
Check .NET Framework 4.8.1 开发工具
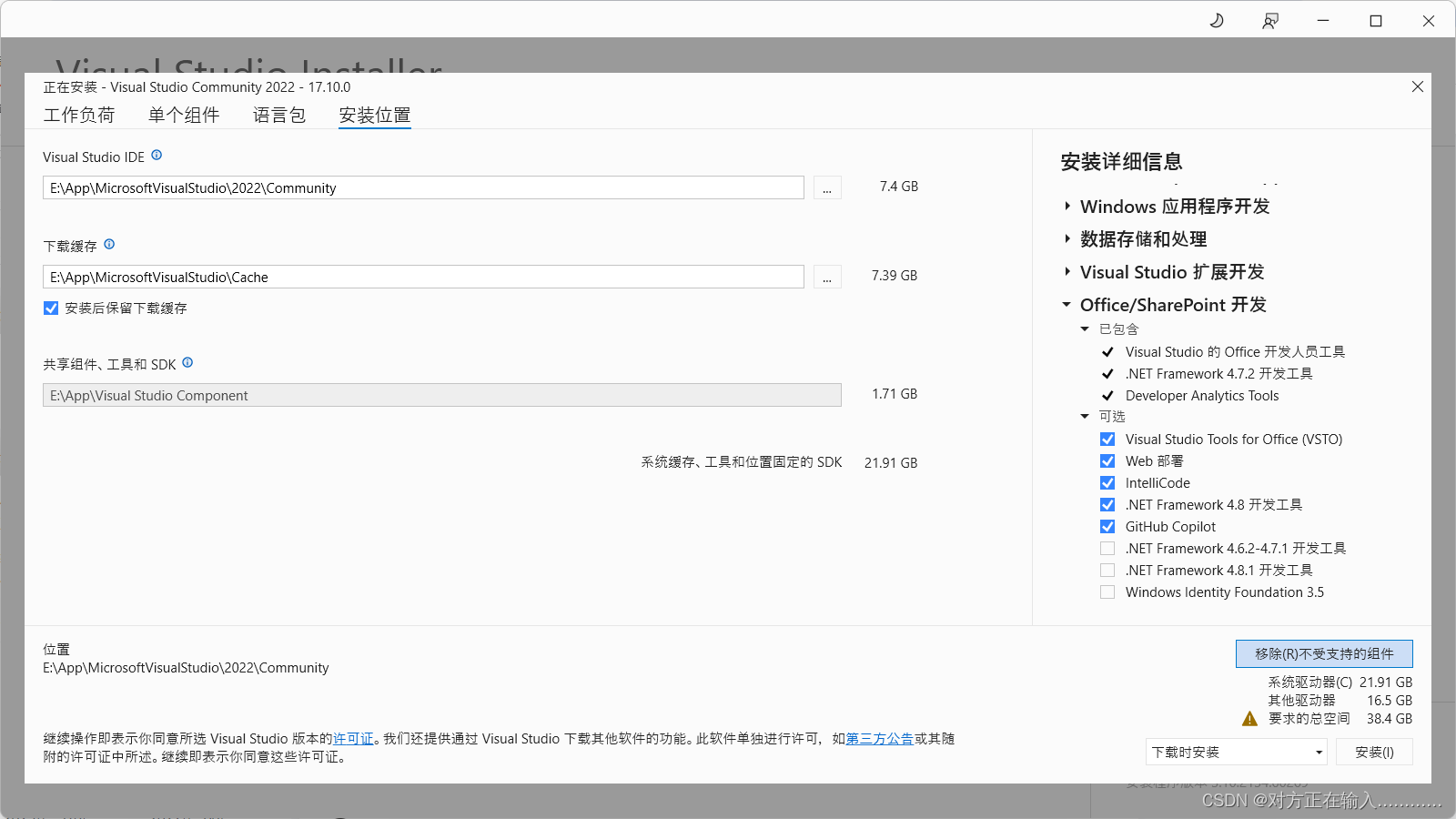1107,571
